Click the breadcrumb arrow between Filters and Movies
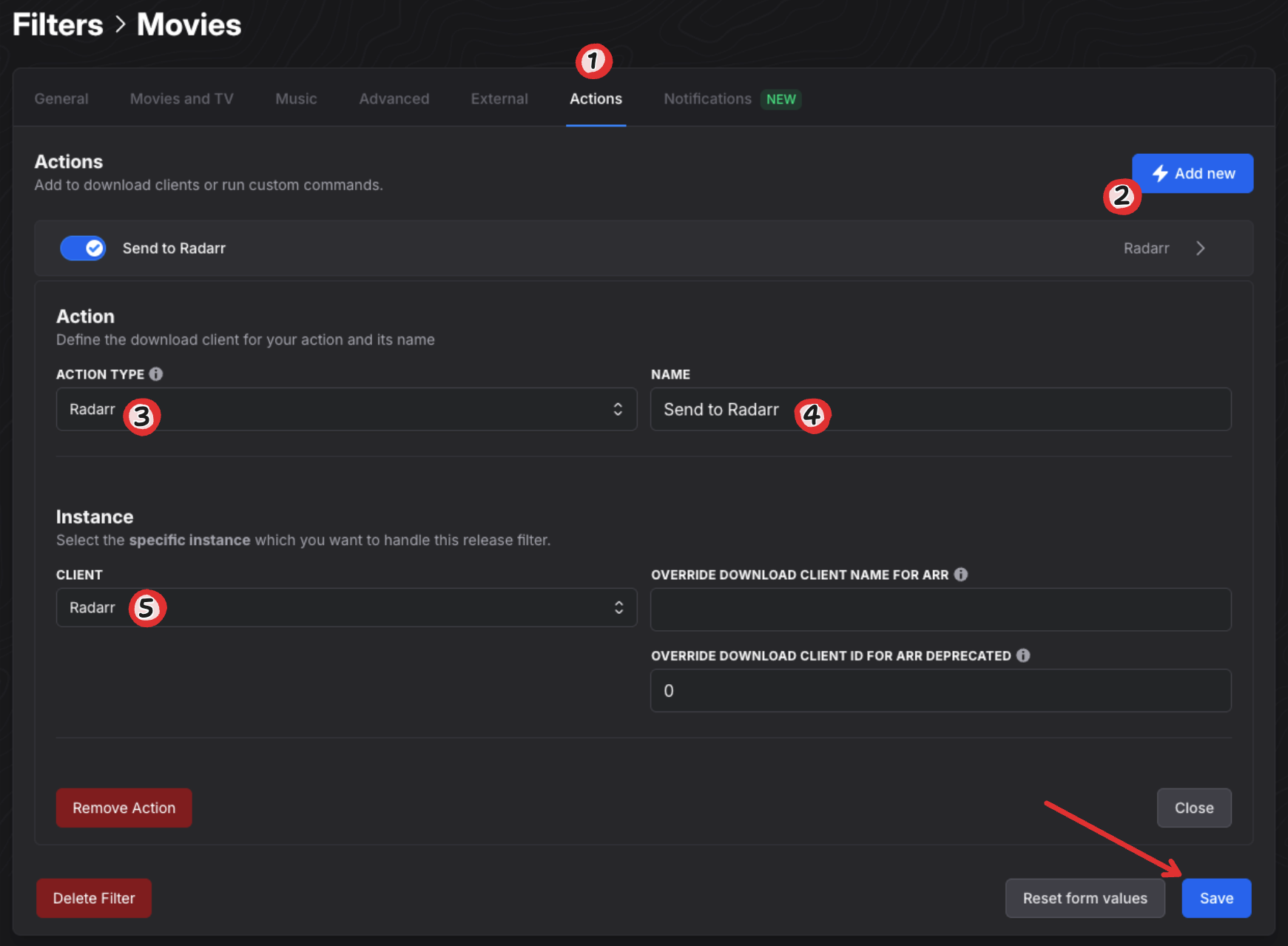Image resolution: width=1288 pixels, height=946 pixels. tap(120, 25)
